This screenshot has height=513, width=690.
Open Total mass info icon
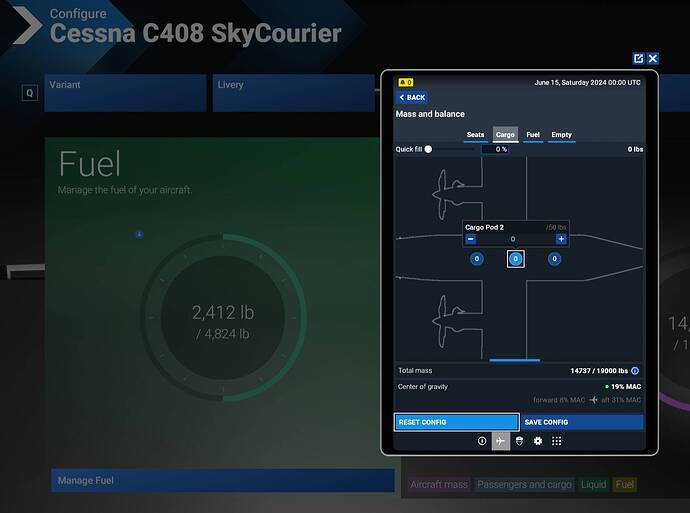635,371
